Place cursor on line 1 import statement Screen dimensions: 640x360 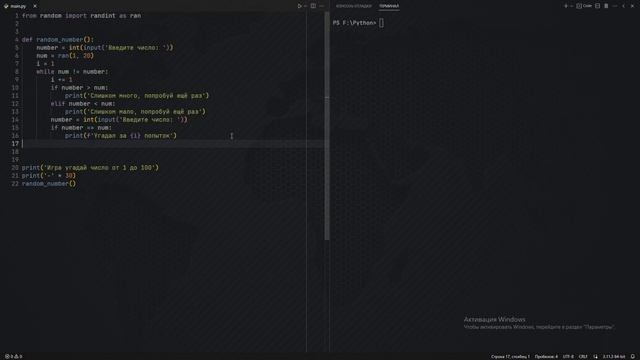(81, 16)
